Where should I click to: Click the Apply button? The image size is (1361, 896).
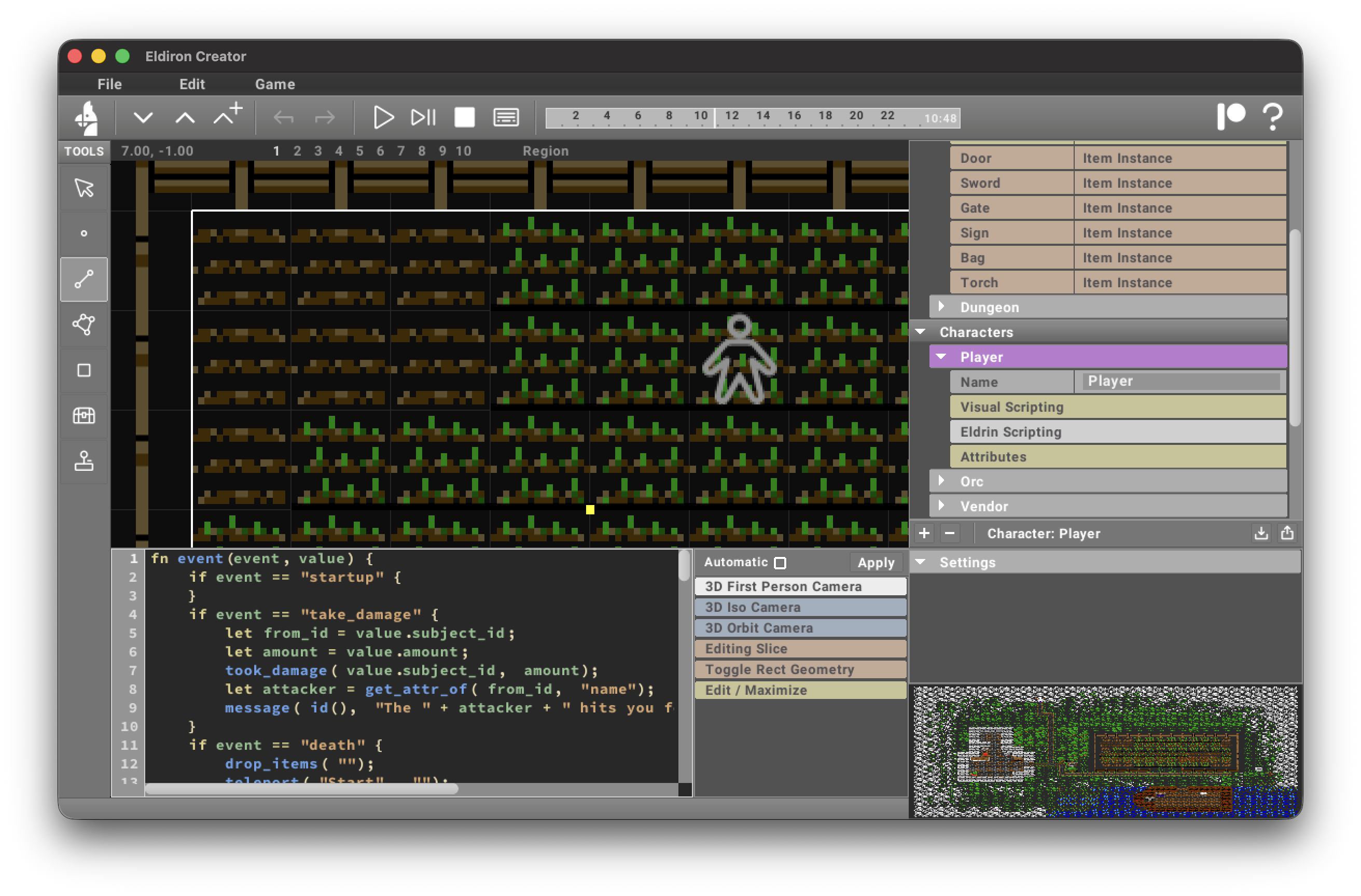pyautogui.click(x=876, y=563)
